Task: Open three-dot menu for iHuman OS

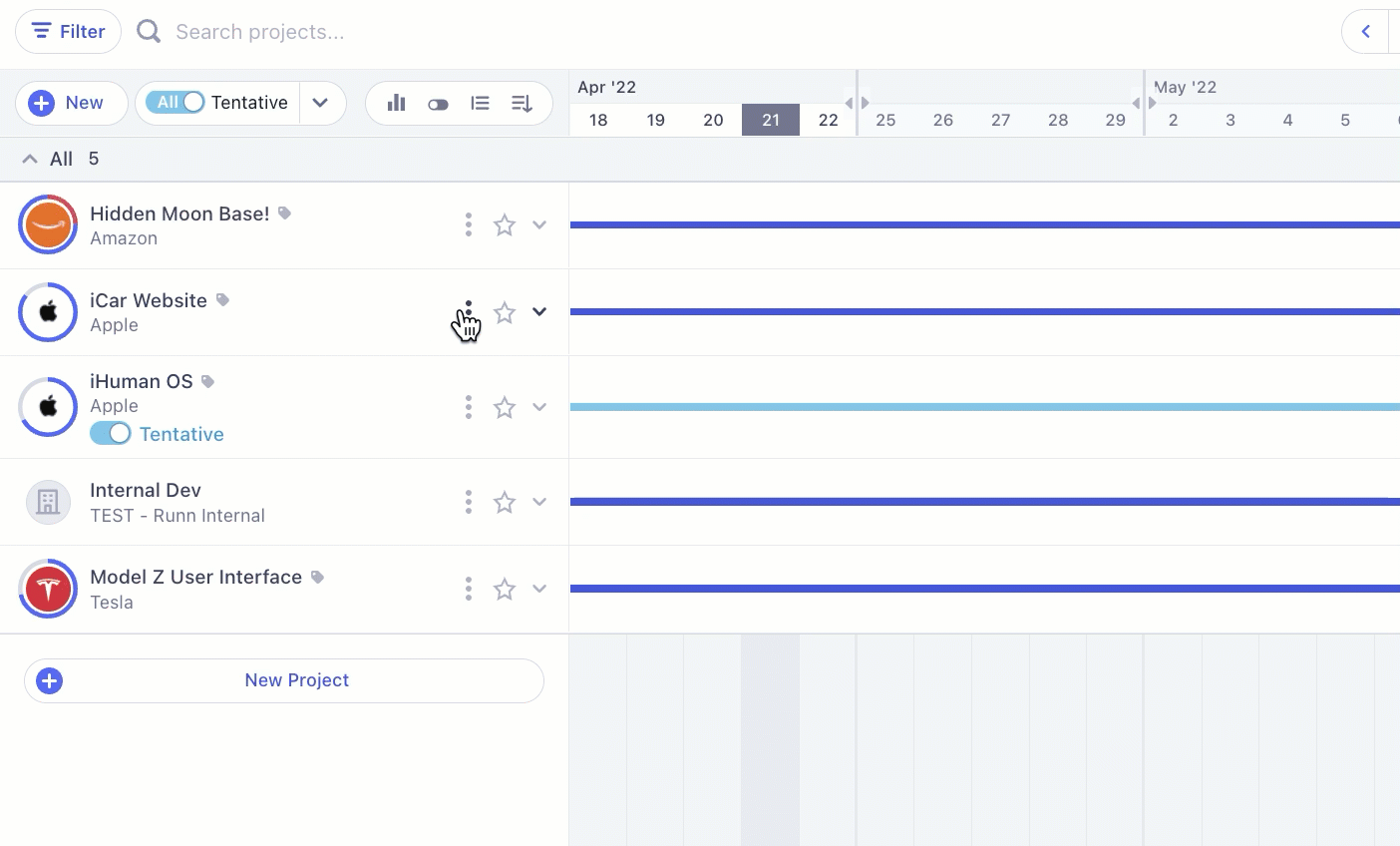Action: pyautogui.click(x=468, y=407)
